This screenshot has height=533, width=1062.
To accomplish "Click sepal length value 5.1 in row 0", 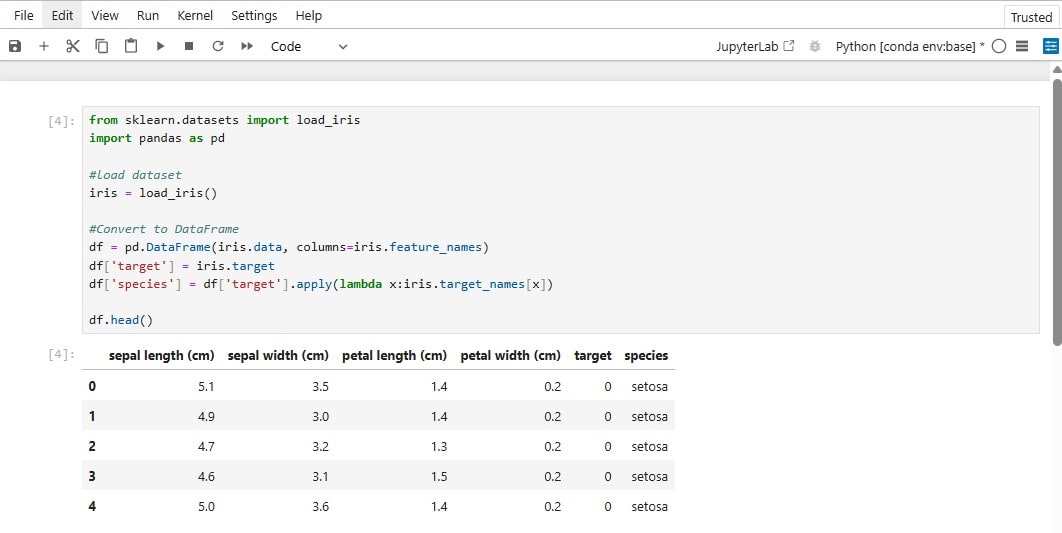I will point(206,387).
